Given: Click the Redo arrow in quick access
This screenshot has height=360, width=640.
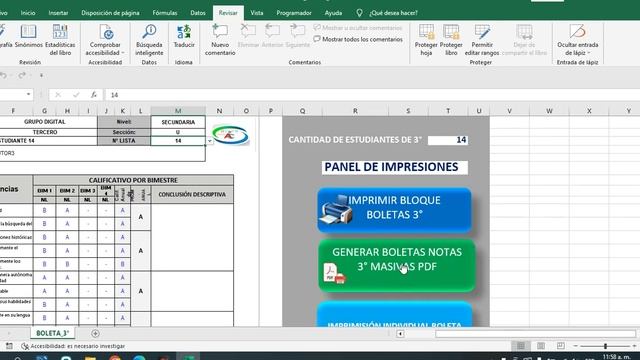Looking at the screenshot, I should tap(22, 76).
